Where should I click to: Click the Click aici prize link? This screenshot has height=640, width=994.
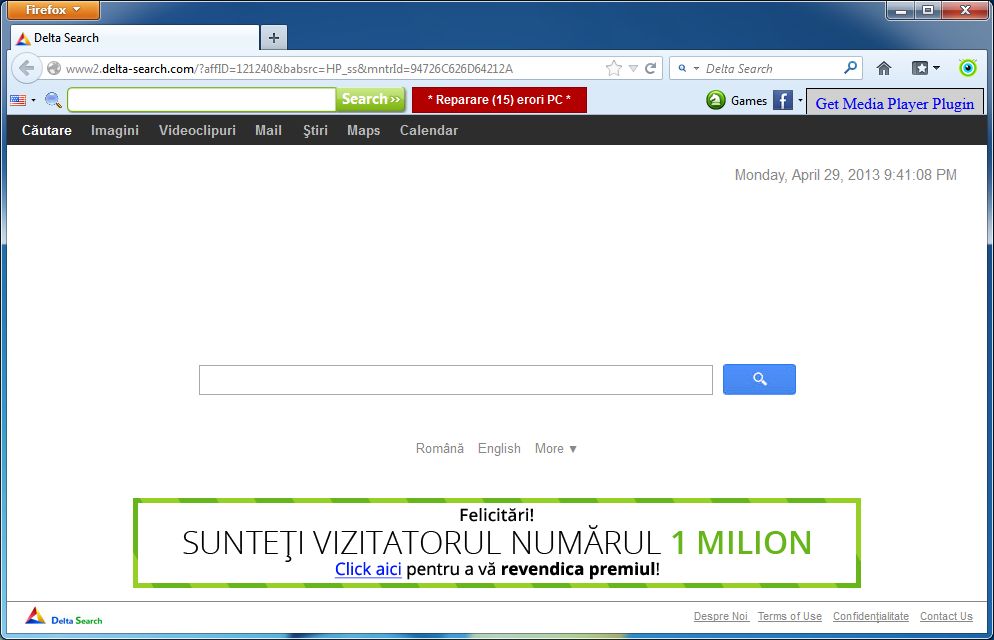[368, 569]
